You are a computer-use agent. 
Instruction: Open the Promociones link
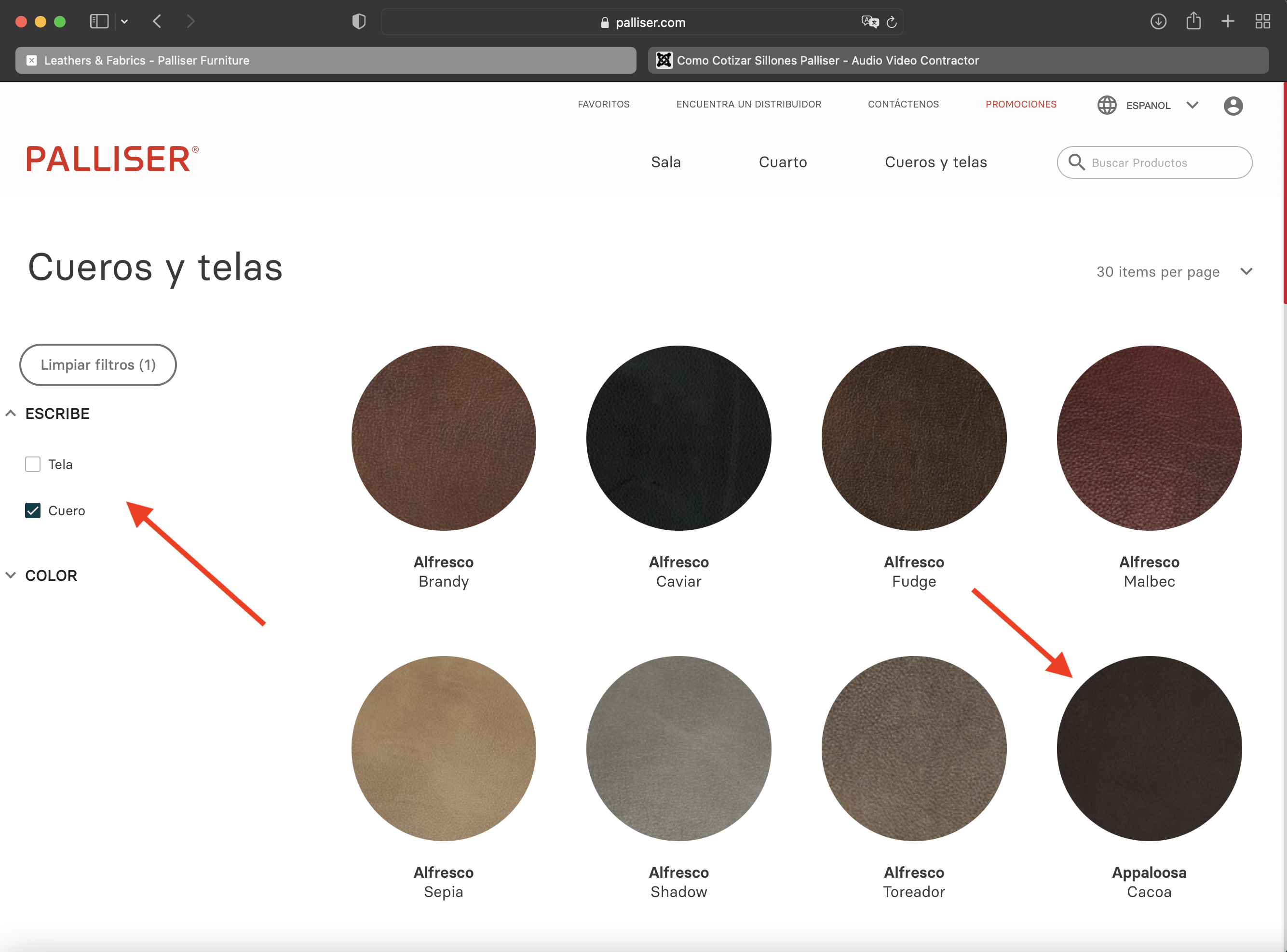coord(1021,104)
